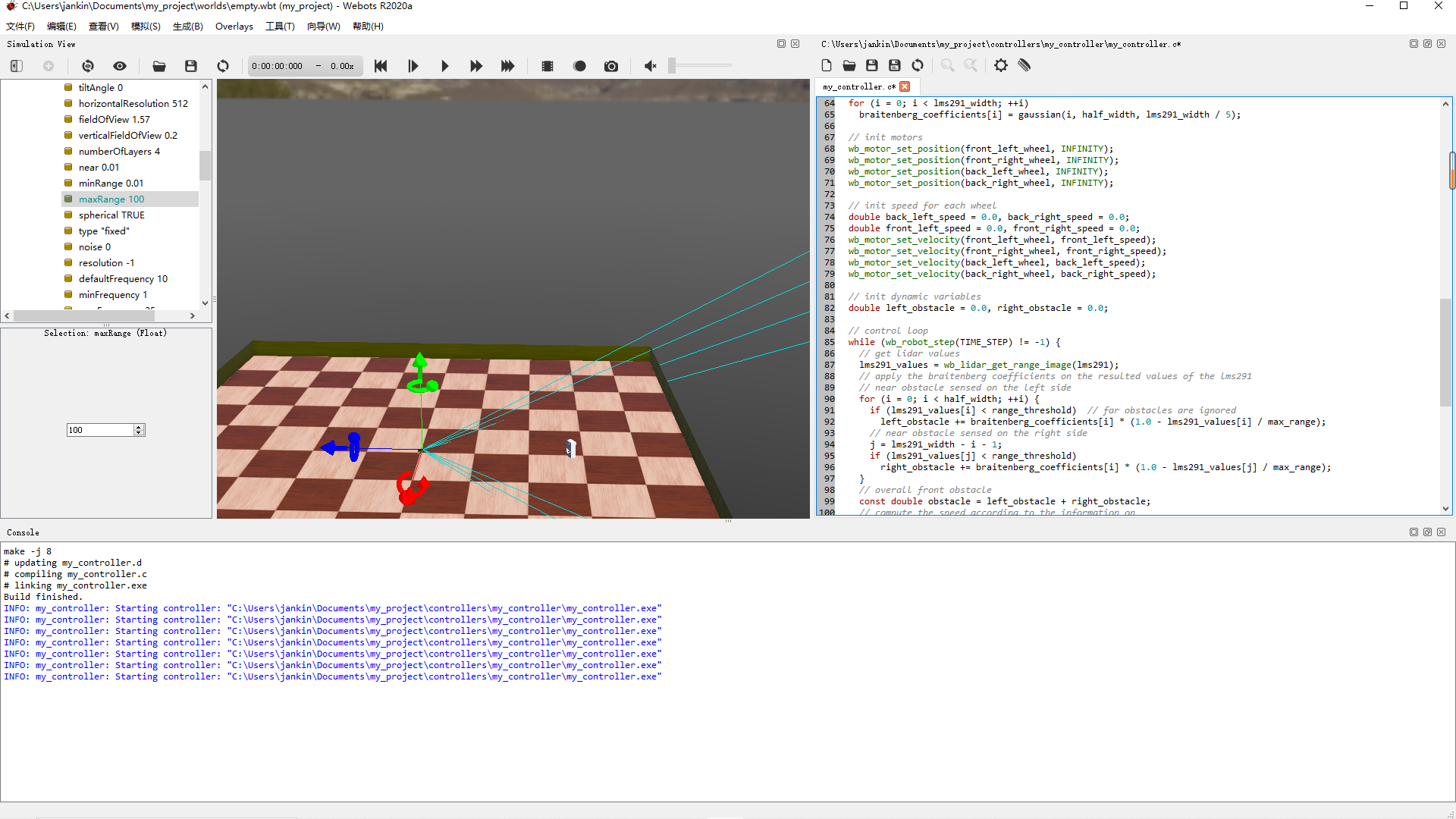Screen dimensions: 1456x819
Task: Increase maxRange value with spinner up arrow
Action: click(x=139, y=427)
